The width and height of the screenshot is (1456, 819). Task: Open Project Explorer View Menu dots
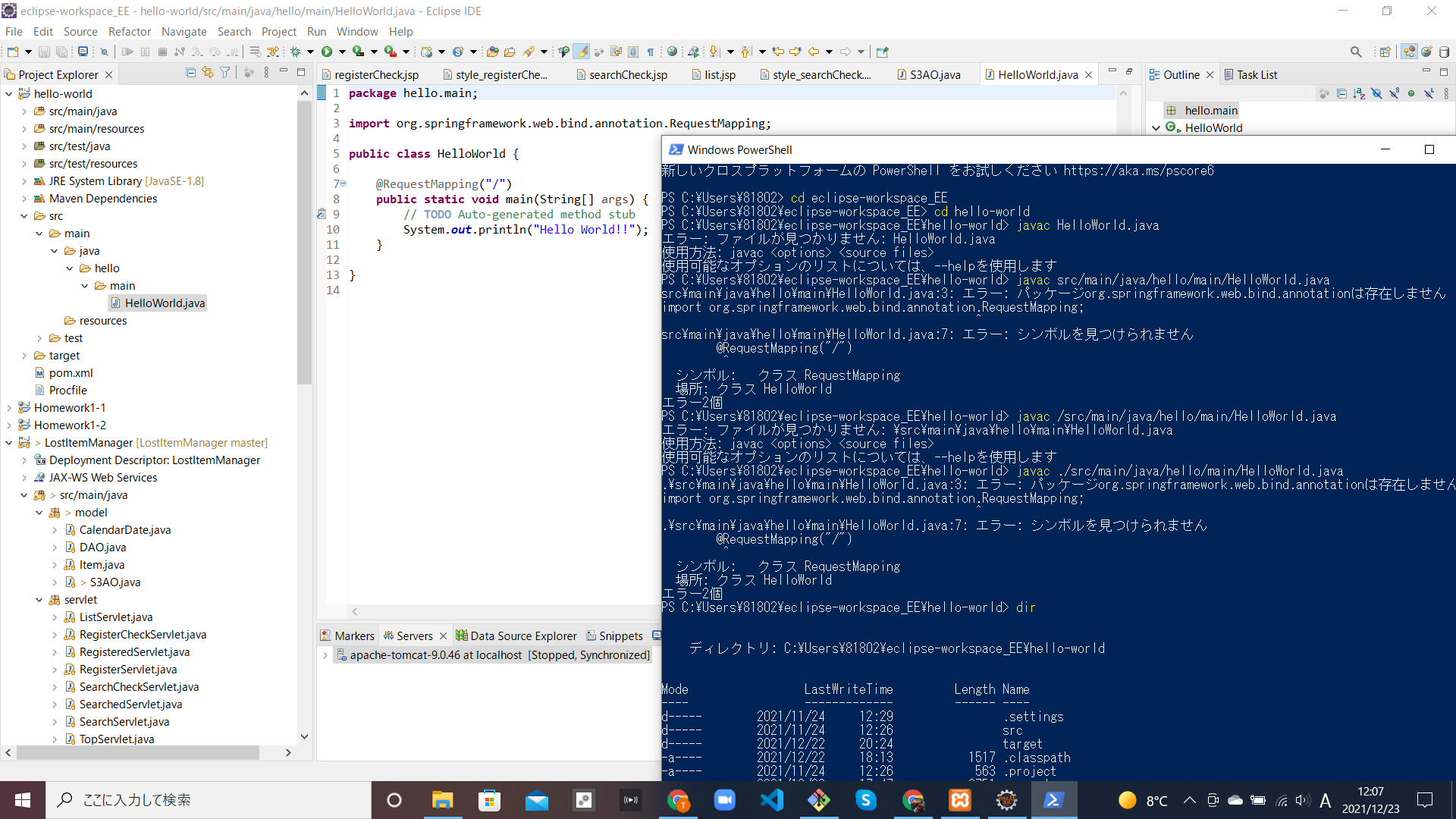[x=266, y=73]
